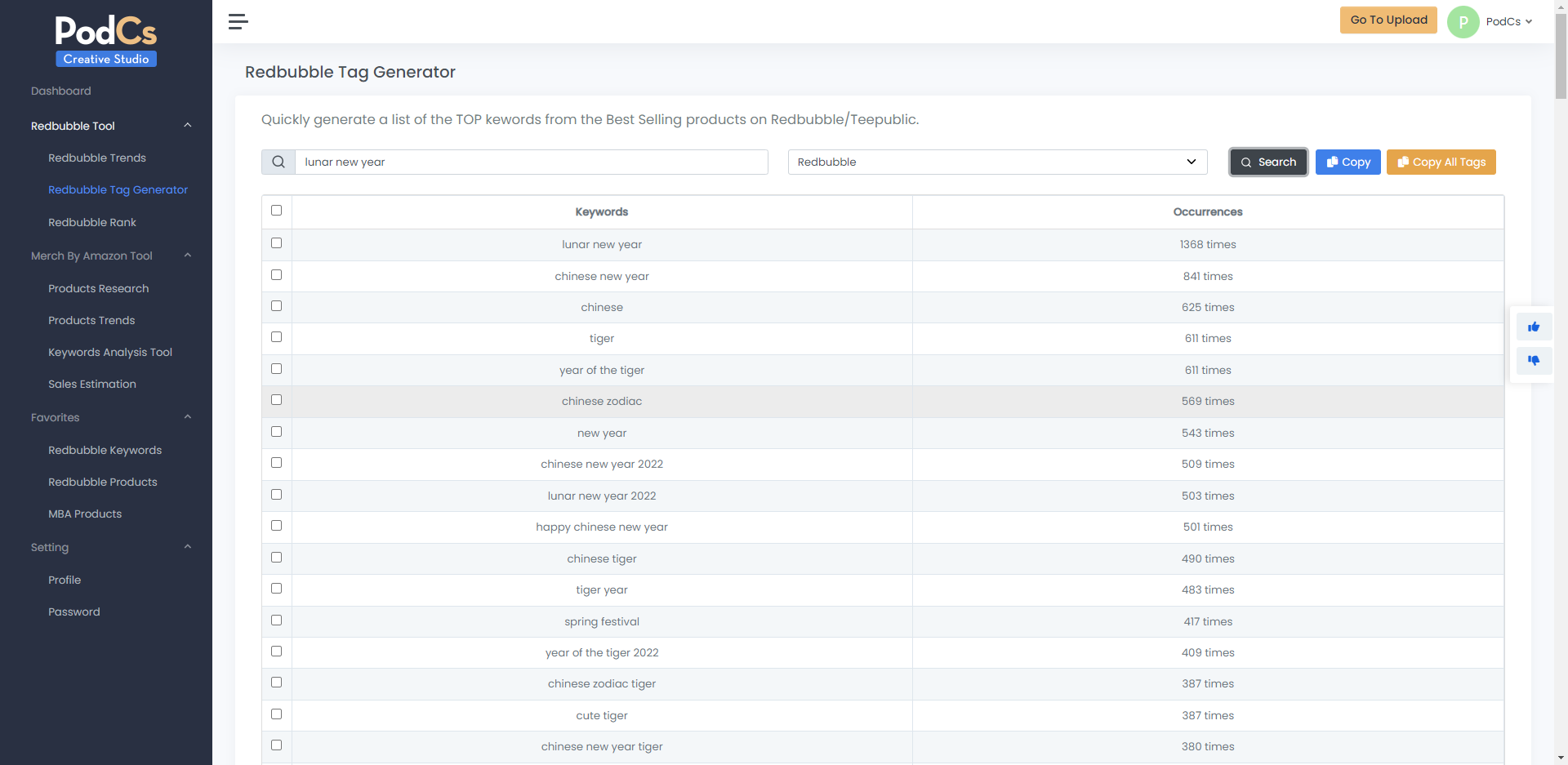1568x765 pixels.
Task: Click the thumbs up feedback icon
Action: [1534, 327]
